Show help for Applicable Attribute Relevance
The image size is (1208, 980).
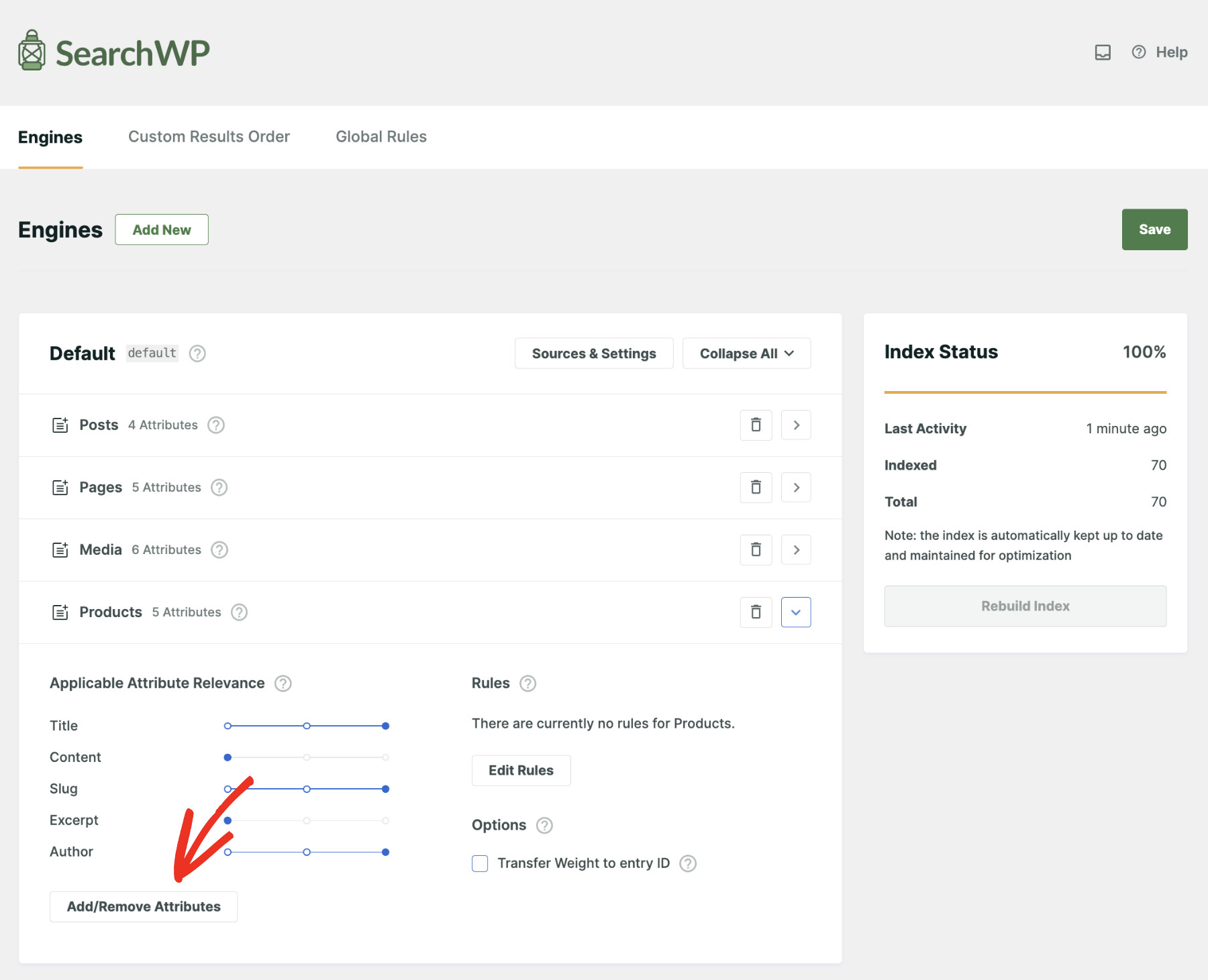click(x=283, y=684)
